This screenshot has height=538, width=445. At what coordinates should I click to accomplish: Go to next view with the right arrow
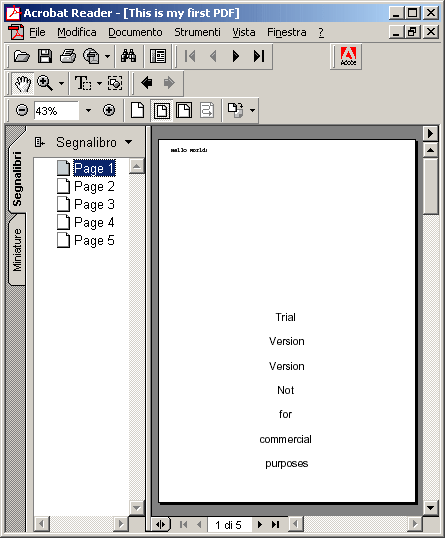pos(169,83)
